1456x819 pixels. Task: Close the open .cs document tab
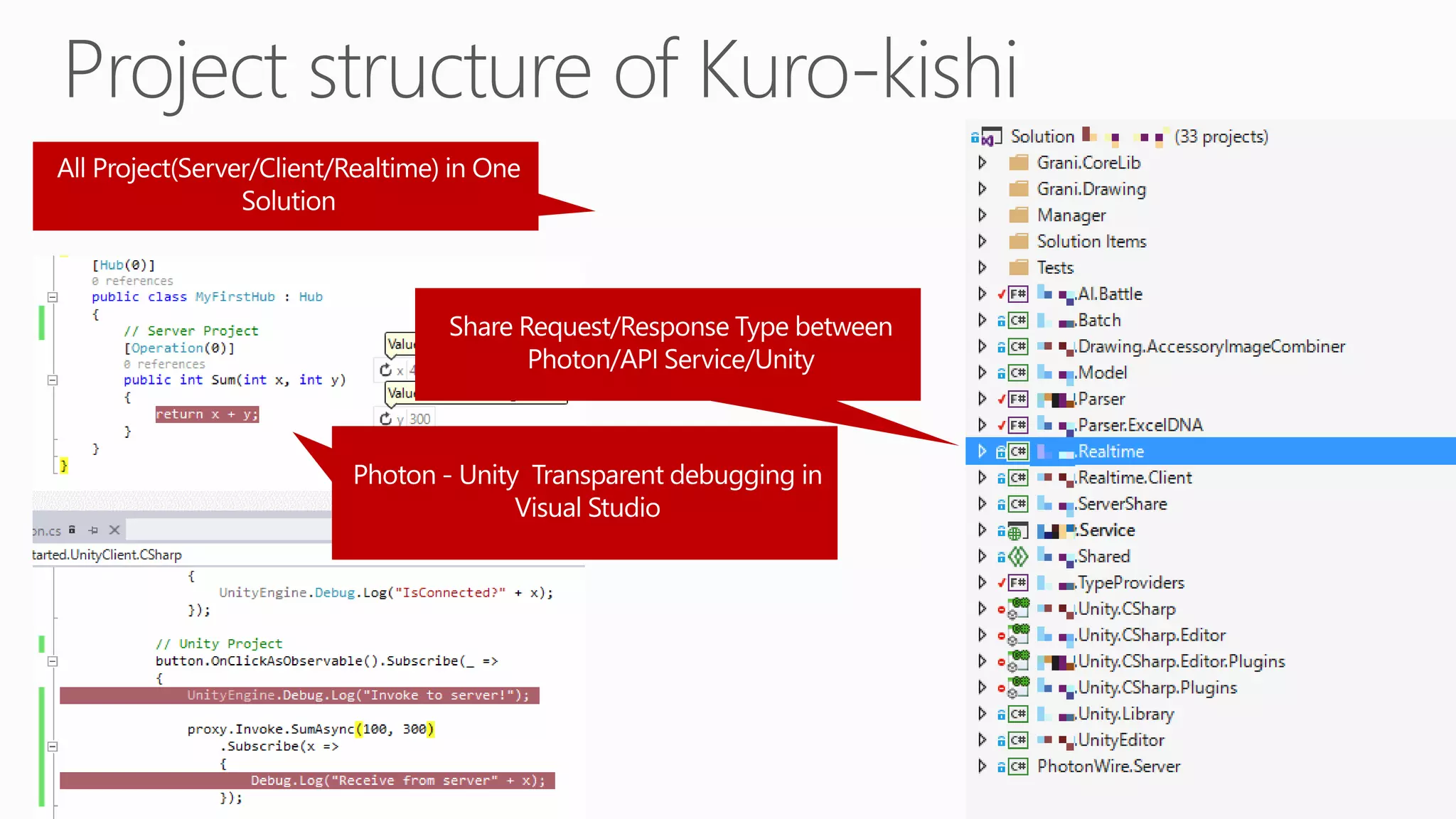114,530
